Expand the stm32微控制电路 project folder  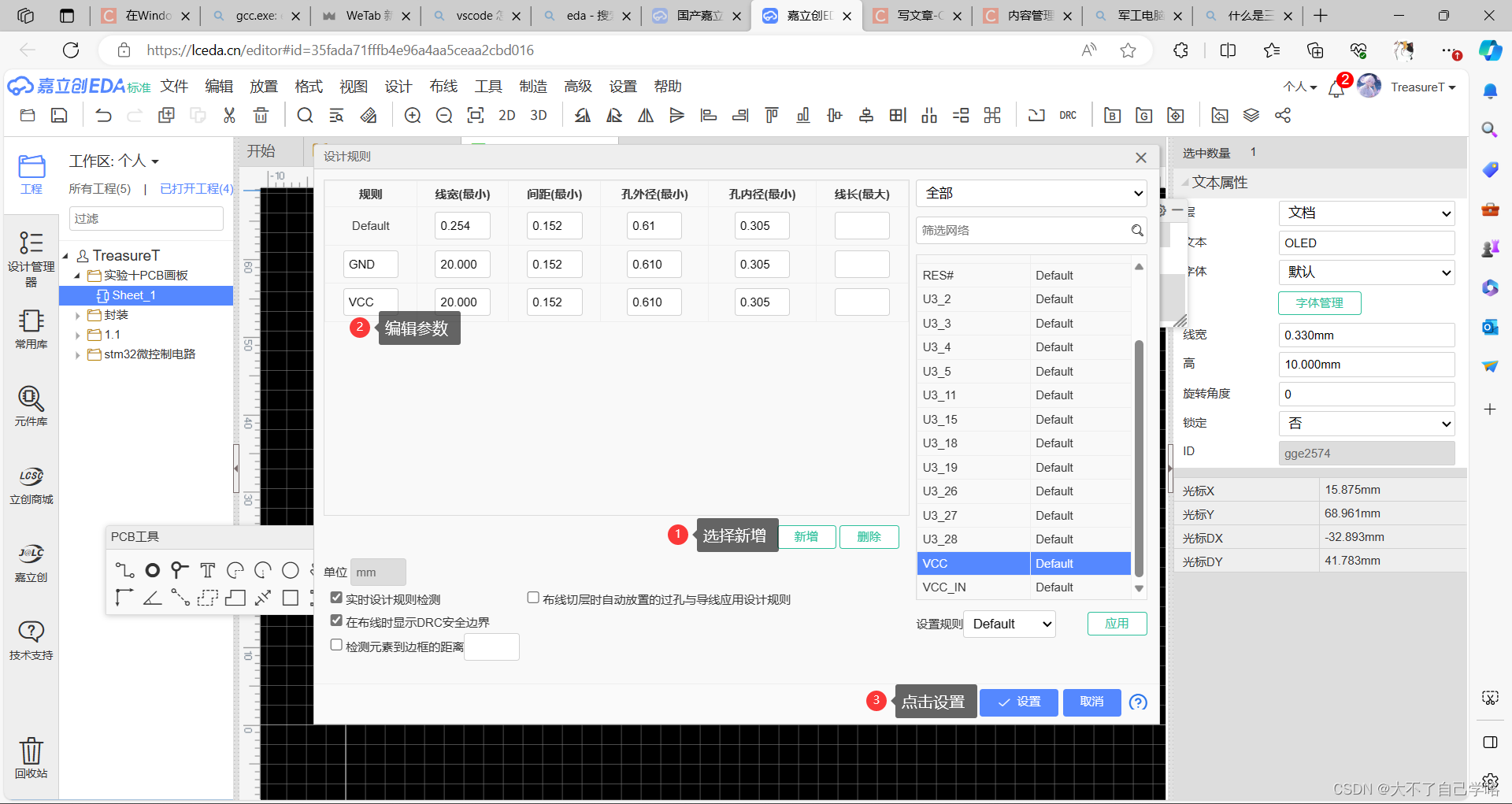[x=77, y=354]
